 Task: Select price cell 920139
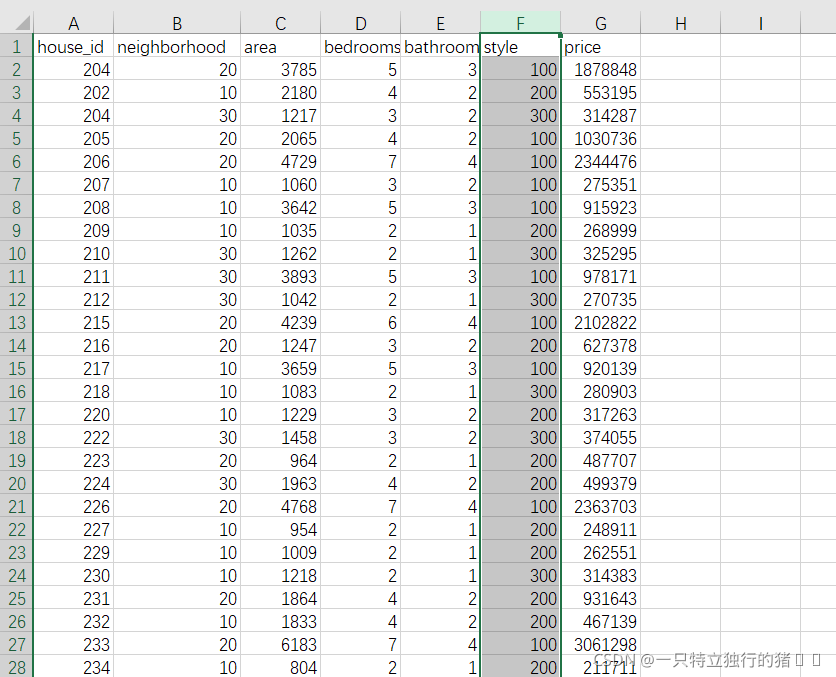[x=600, y=368]
